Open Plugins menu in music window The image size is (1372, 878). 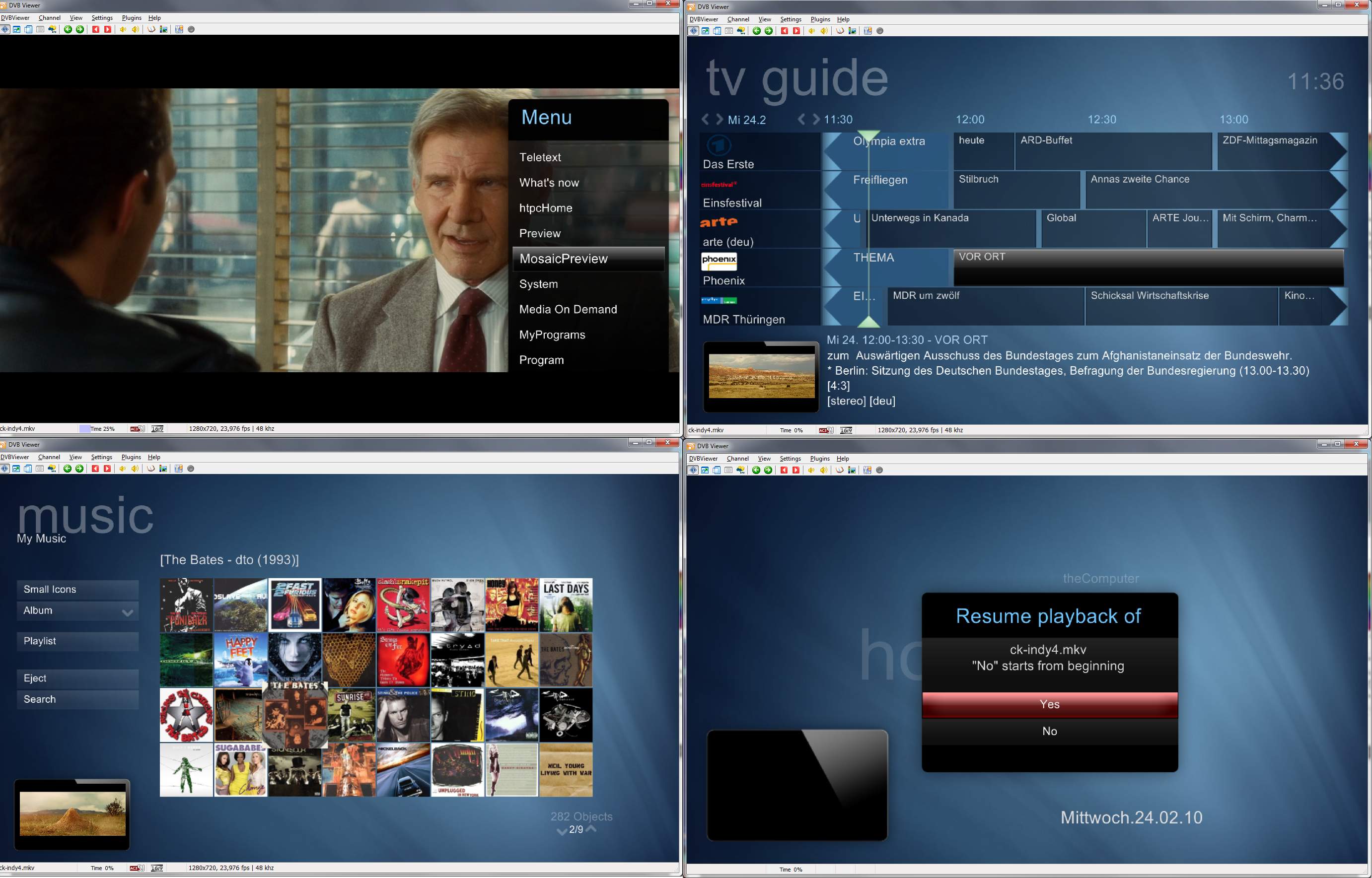pyautogui.click(x=131, y=457)
